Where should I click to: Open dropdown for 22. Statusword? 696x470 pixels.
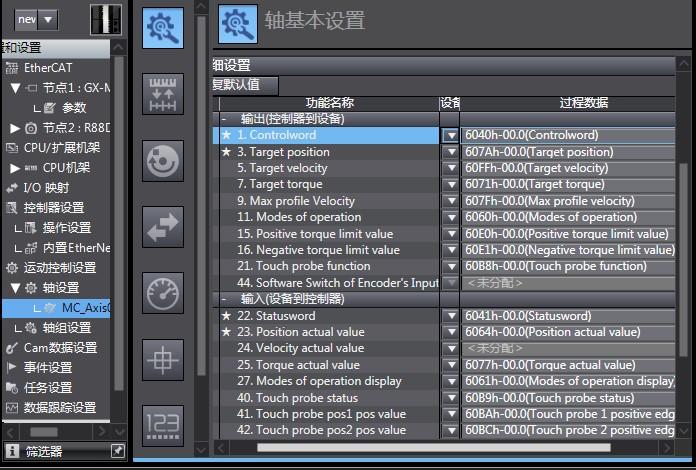451,316
